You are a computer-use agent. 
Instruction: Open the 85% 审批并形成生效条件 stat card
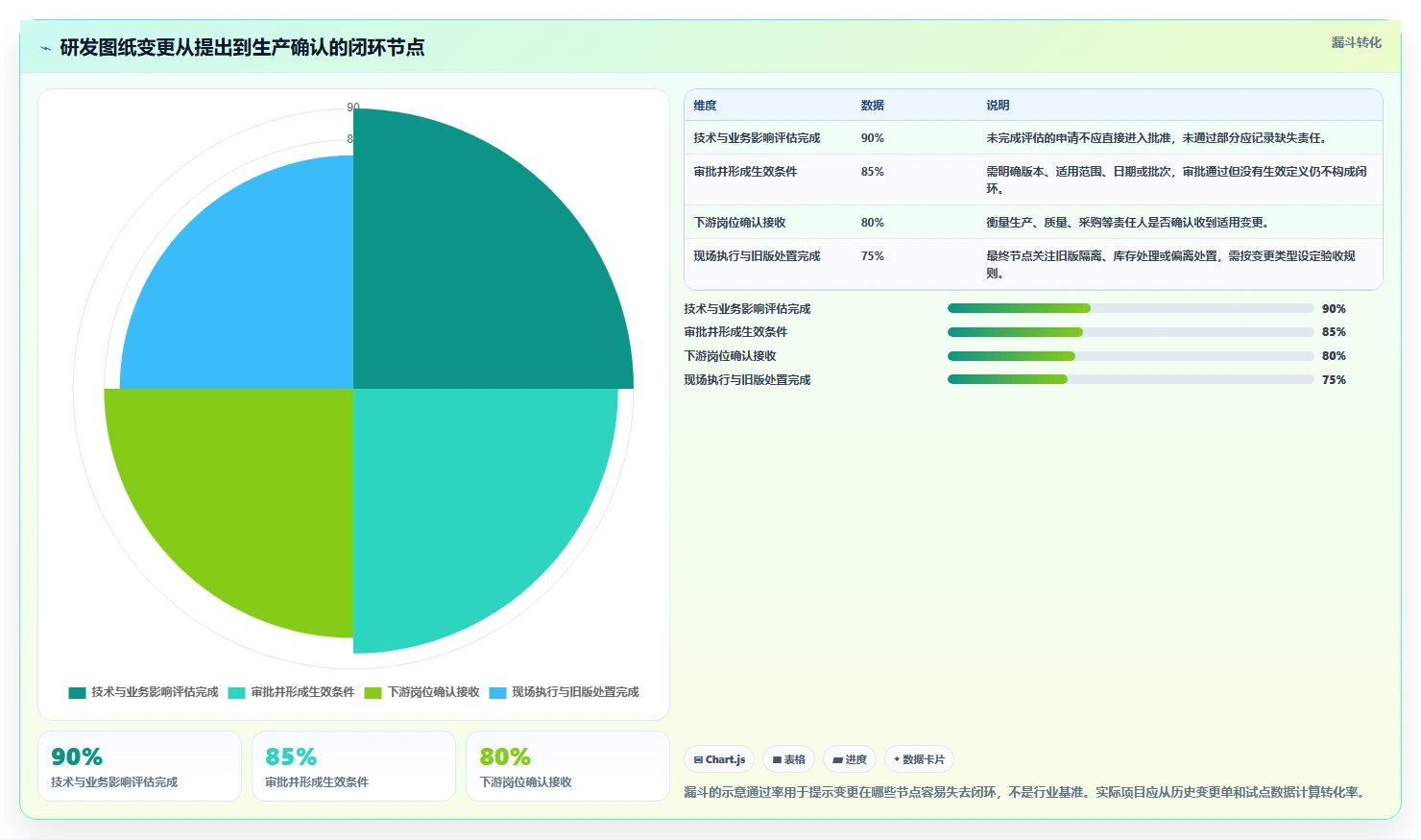click(353, 766)
